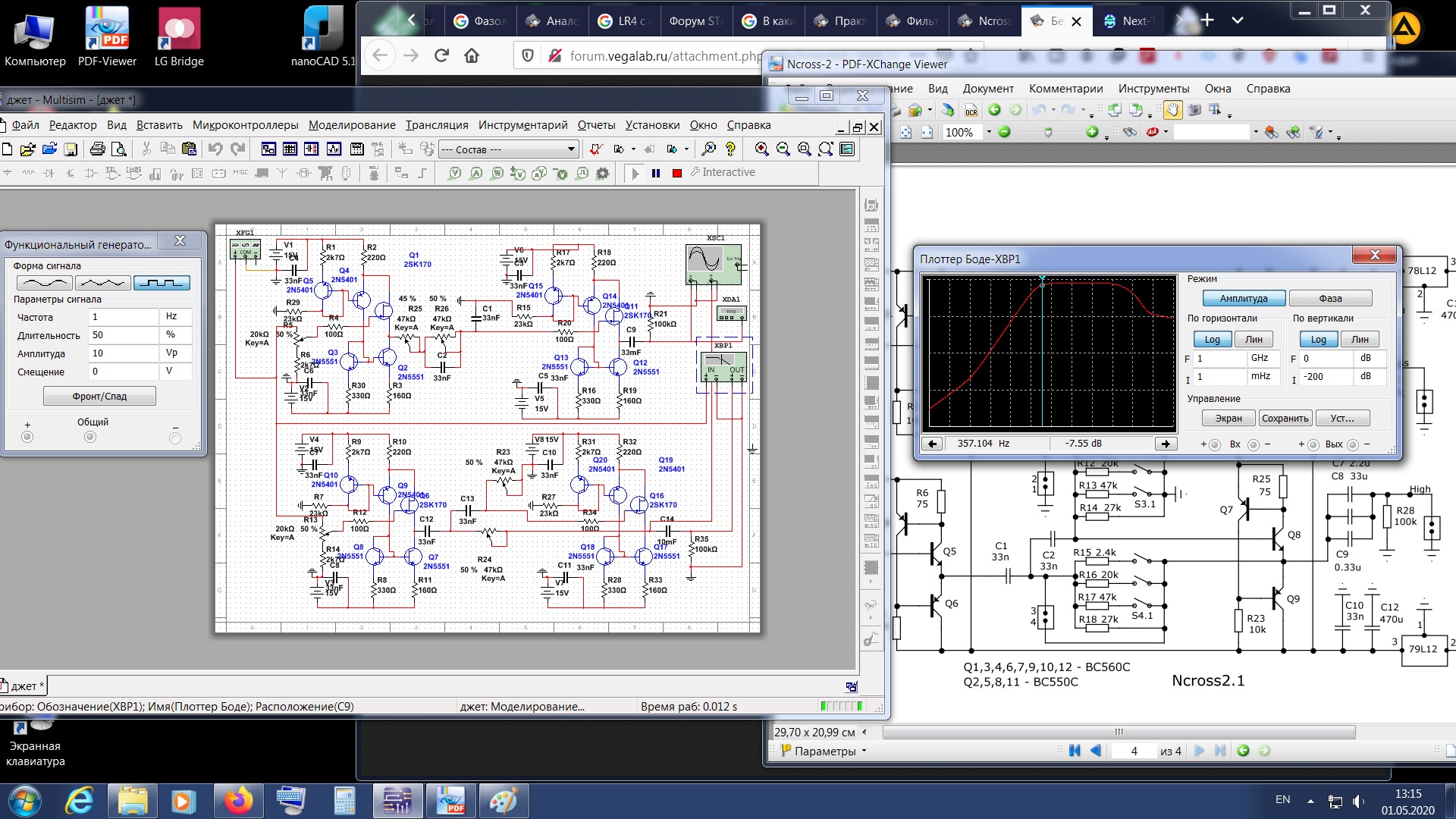Click the green zoom in button in PDF viewer
1456x819 pixels.
click(x=1092, y=132)
